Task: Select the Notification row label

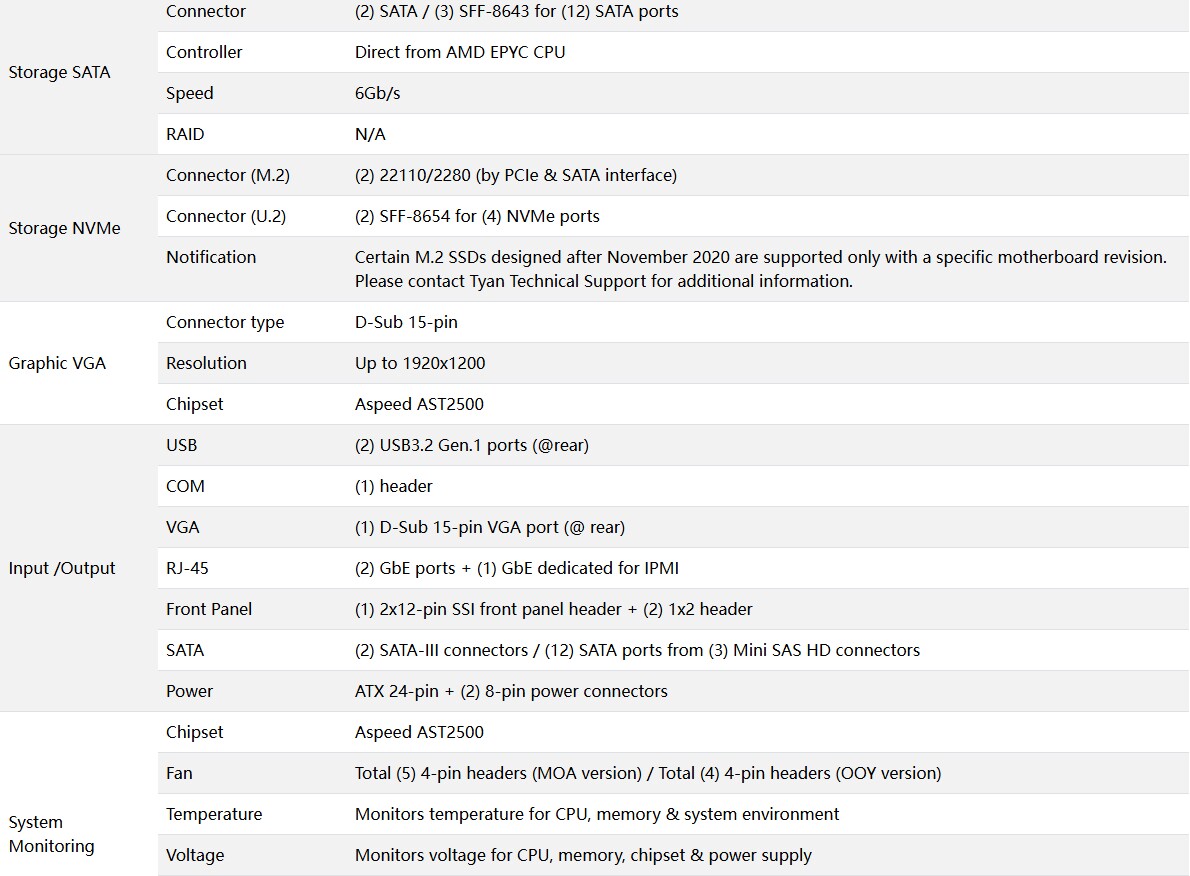Action: 211,257
